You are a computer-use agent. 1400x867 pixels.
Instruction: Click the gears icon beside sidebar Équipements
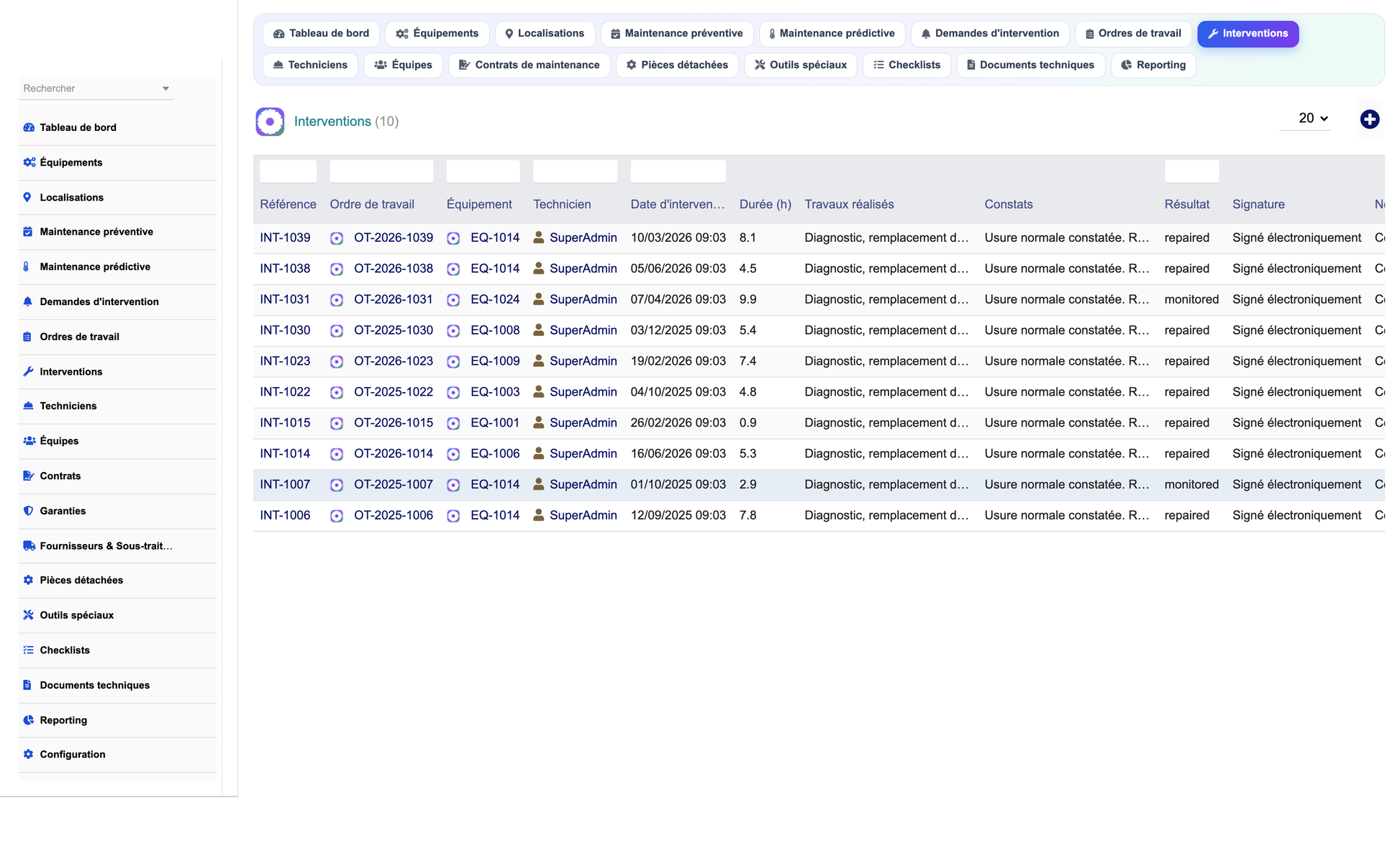(x=29, y=163)
